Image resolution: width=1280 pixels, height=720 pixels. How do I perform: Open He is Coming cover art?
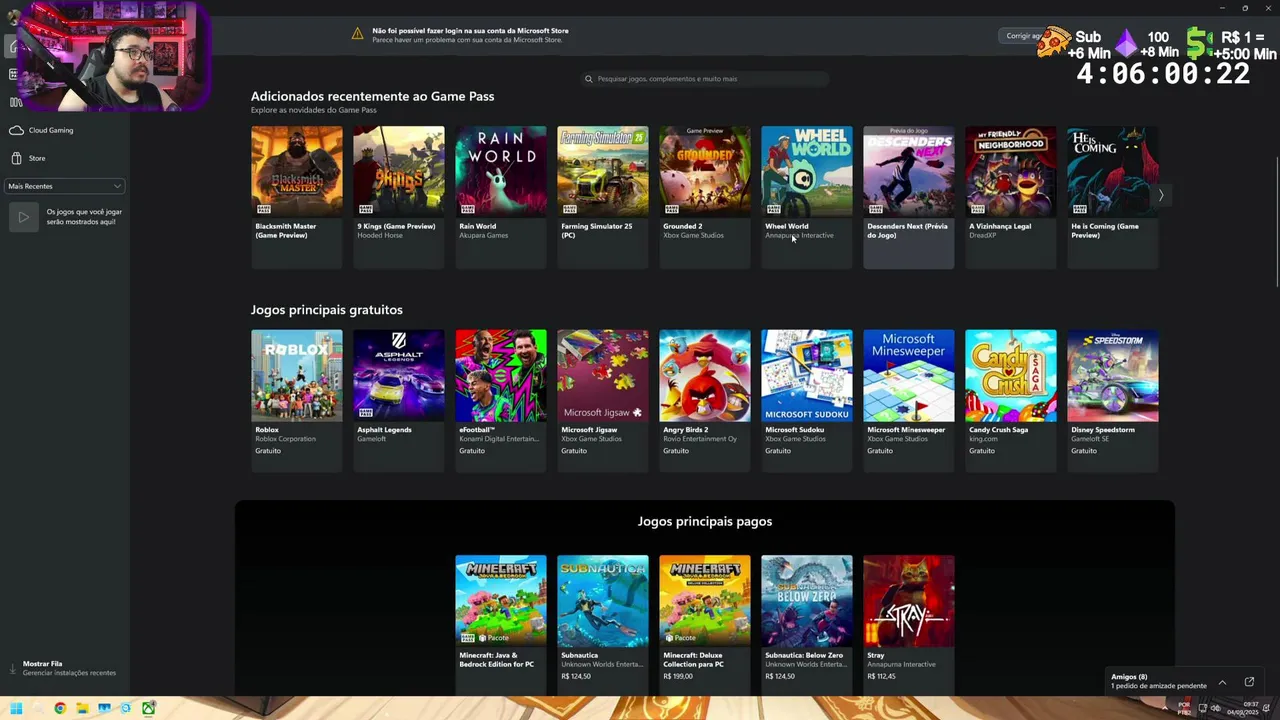(1112, 171)
